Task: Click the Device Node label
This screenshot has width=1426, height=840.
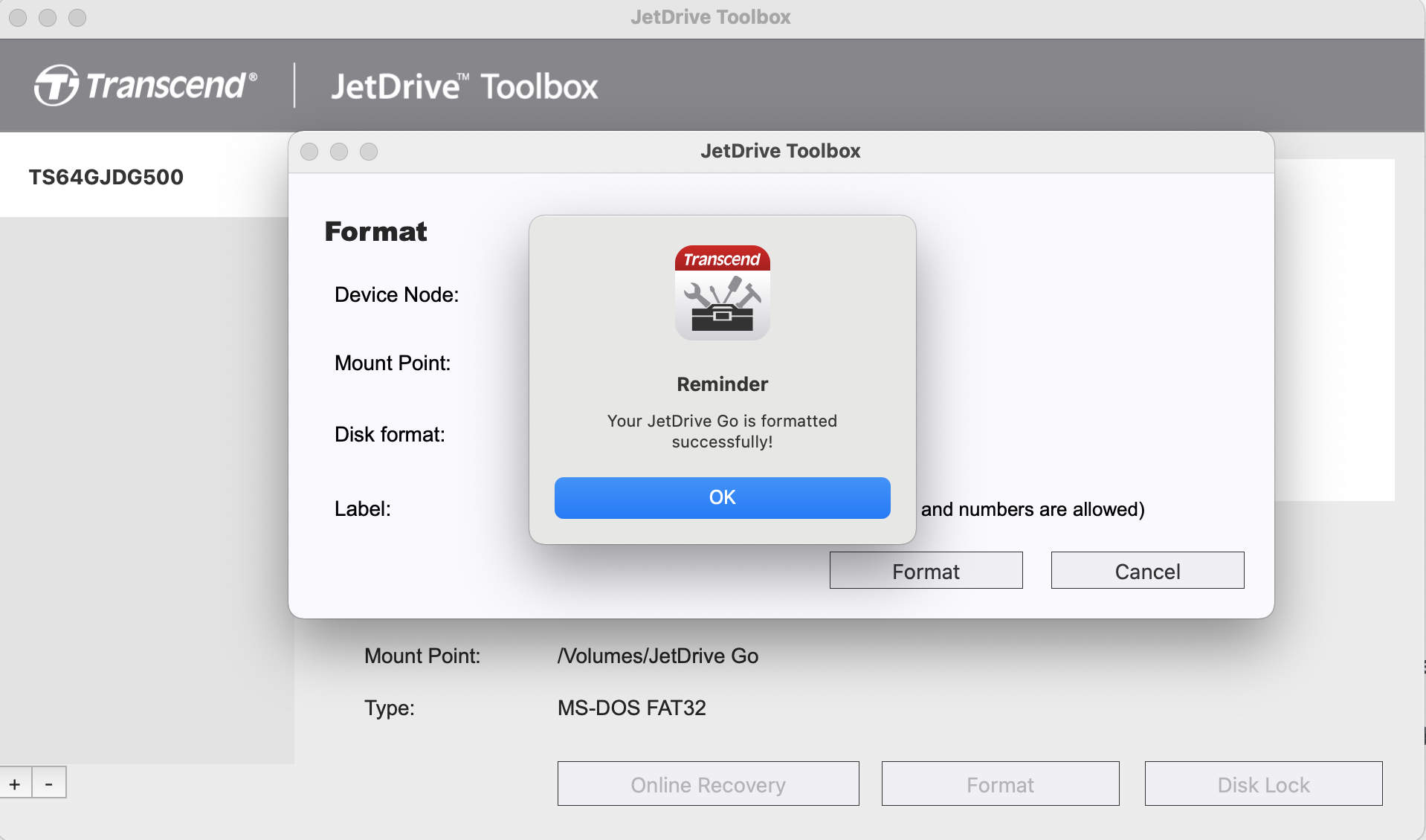Action: pyautogui.click(x=396, y=294)
